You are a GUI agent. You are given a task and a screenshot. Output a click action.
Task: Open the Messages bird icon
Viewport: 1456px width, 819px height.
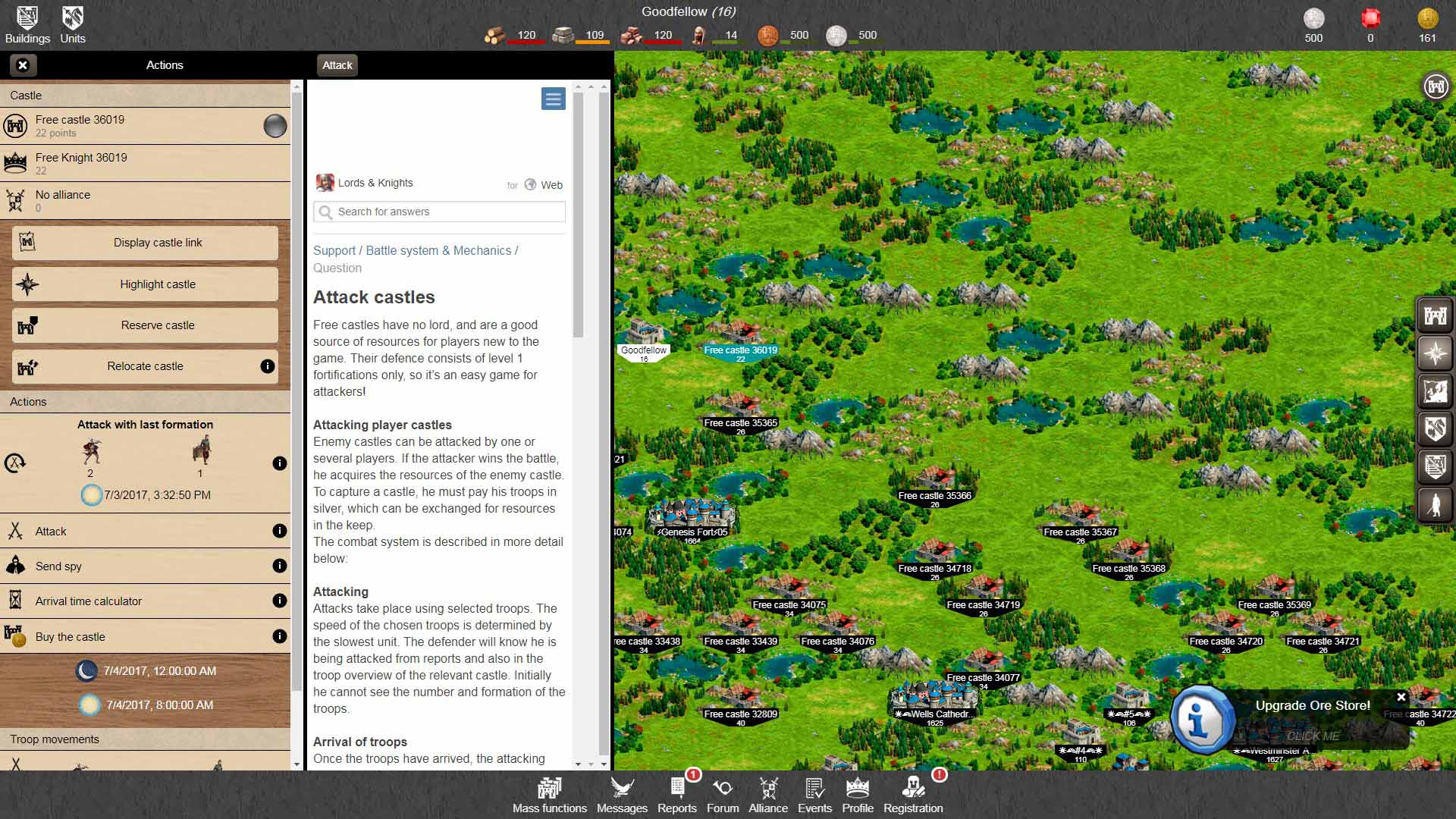(622, 795)
